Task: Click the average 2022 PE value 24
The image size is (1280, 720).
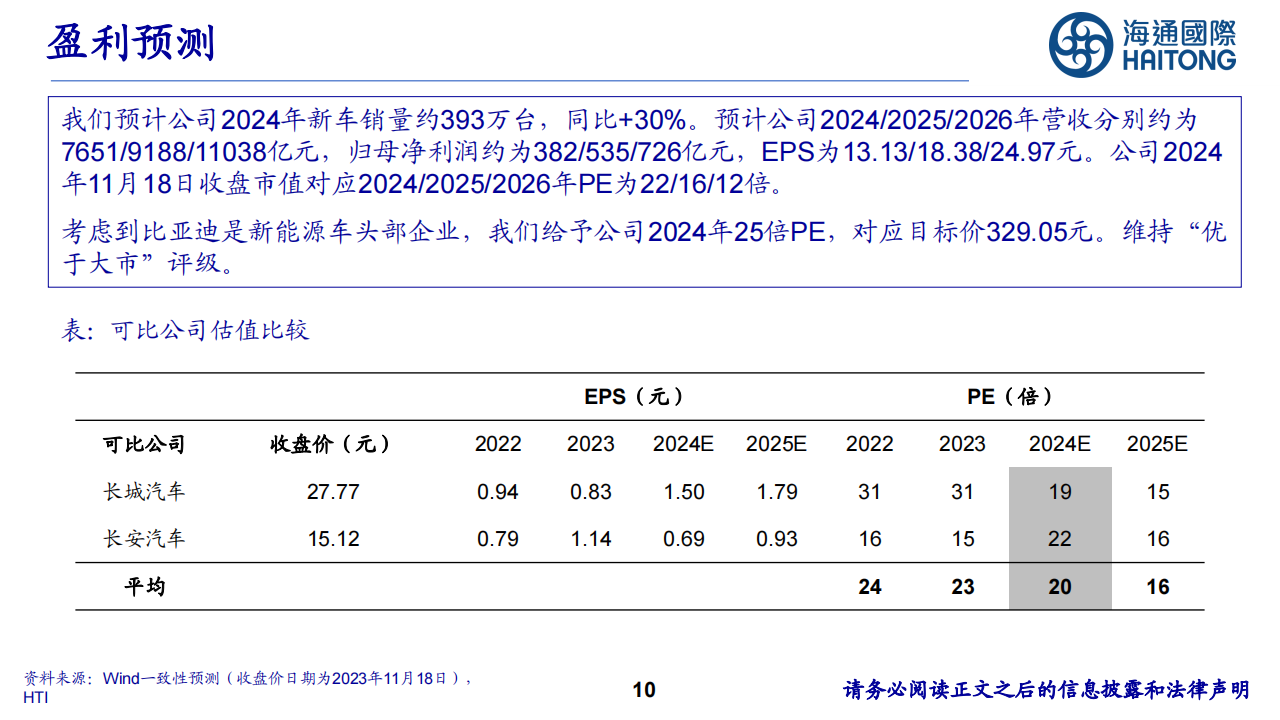Action: 870,587
